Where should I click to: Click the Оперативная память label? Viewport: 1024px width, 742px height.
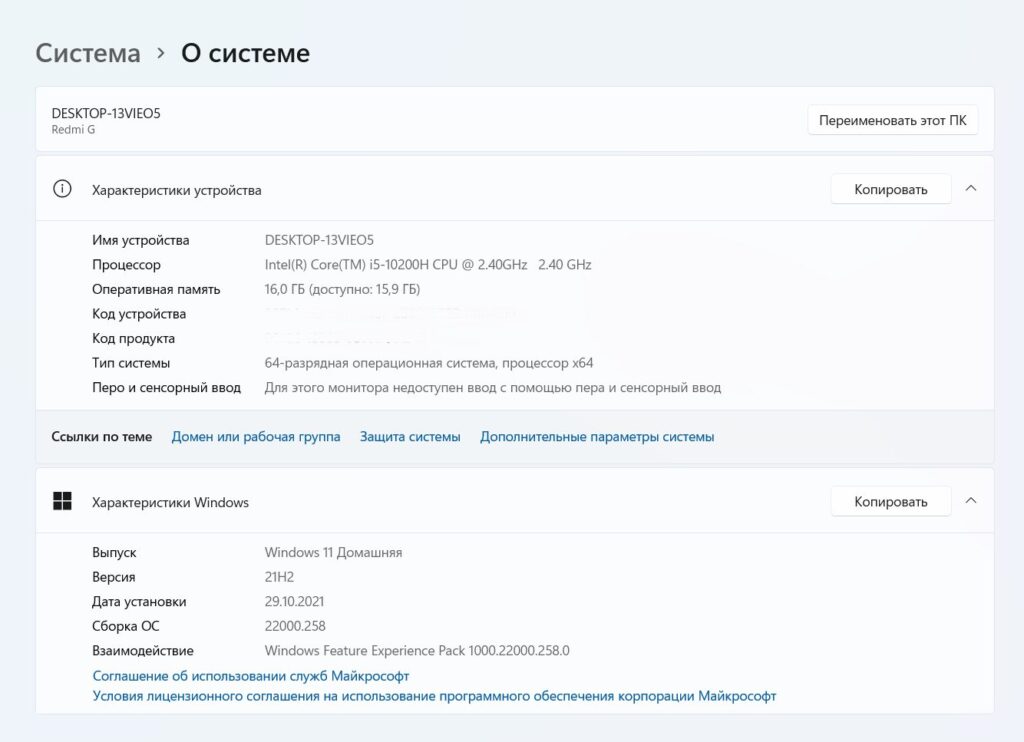156,289
